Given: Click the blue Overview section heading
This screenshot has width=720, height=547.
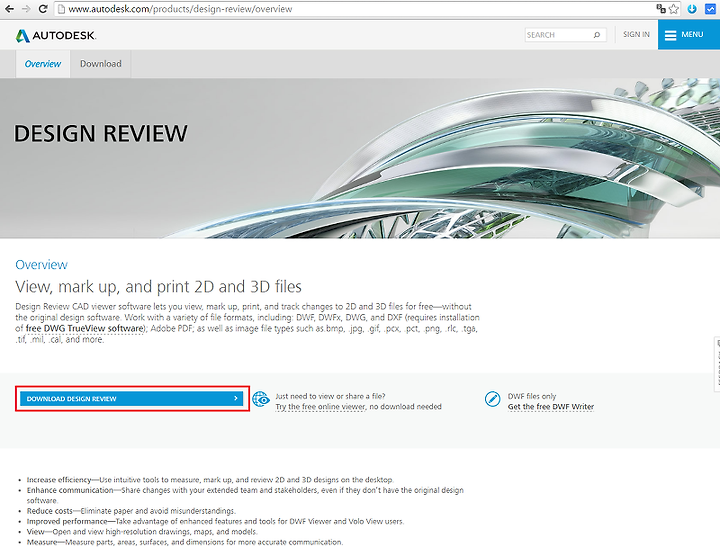Looking at the screenshot, I should tap(41, 265).
